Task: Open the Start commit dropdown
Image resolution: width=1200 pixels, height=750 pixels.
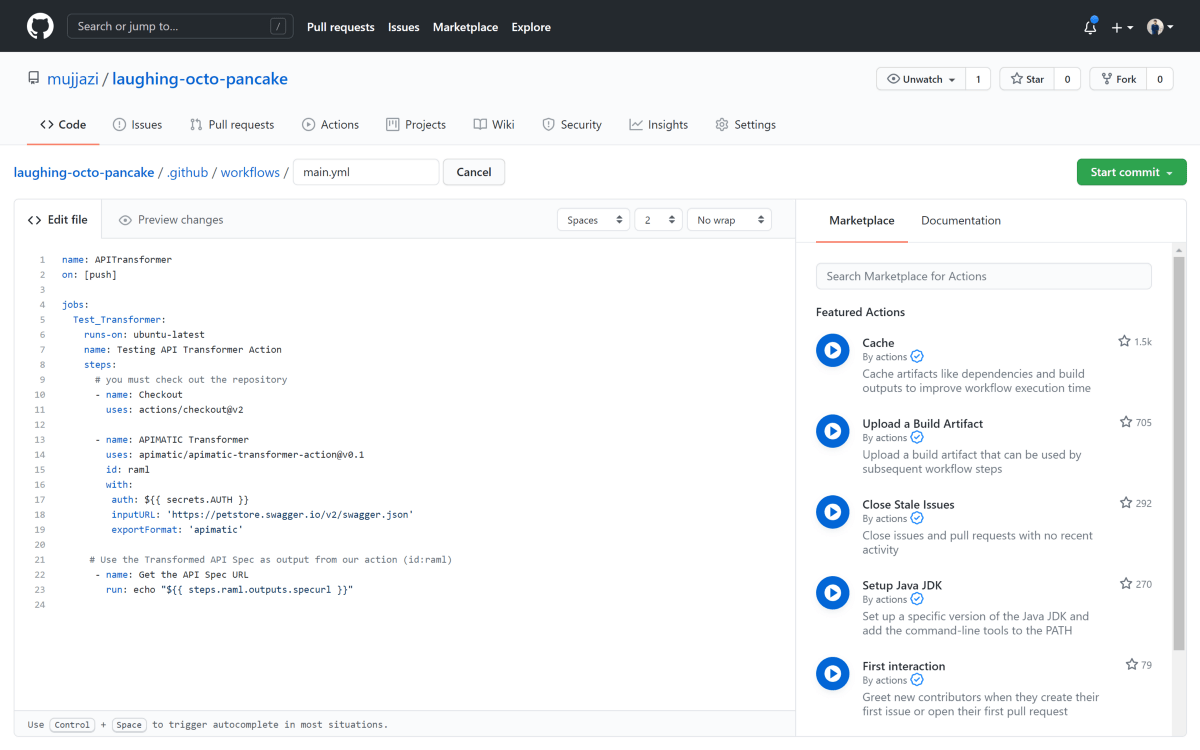Action: (1131, 171)
